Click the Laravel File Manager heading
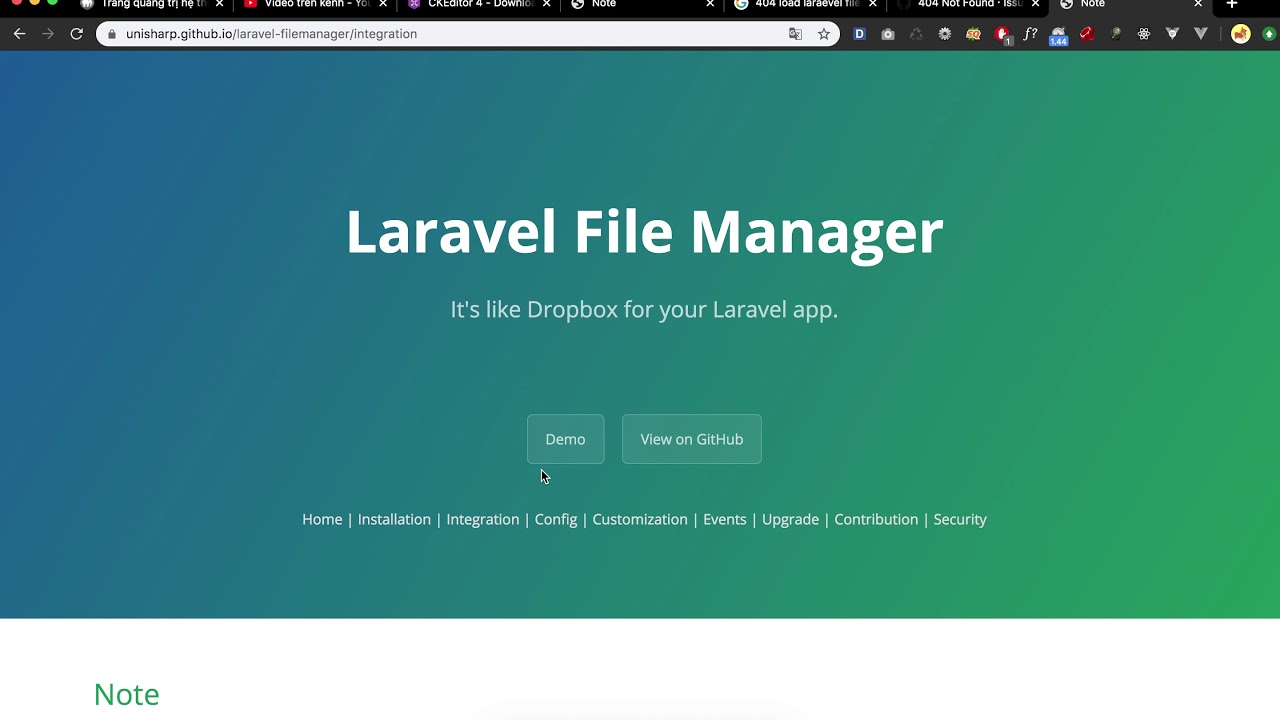 (644, 232)
